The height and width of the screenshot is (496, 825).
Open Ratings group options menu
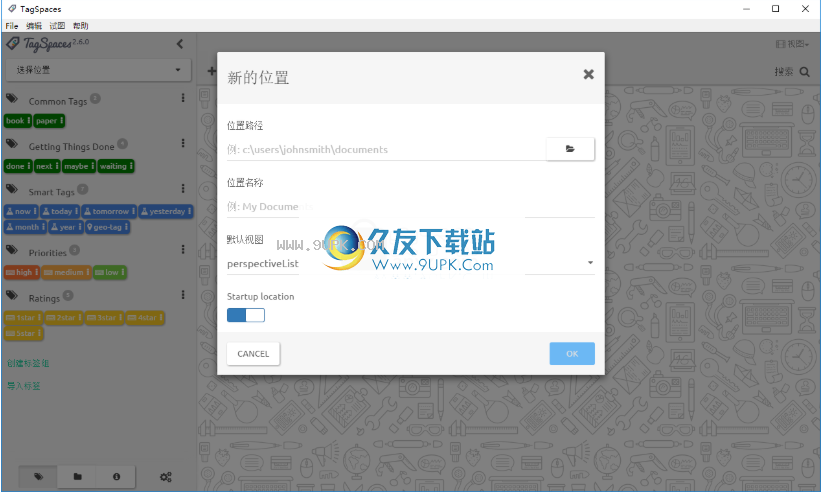183,295
